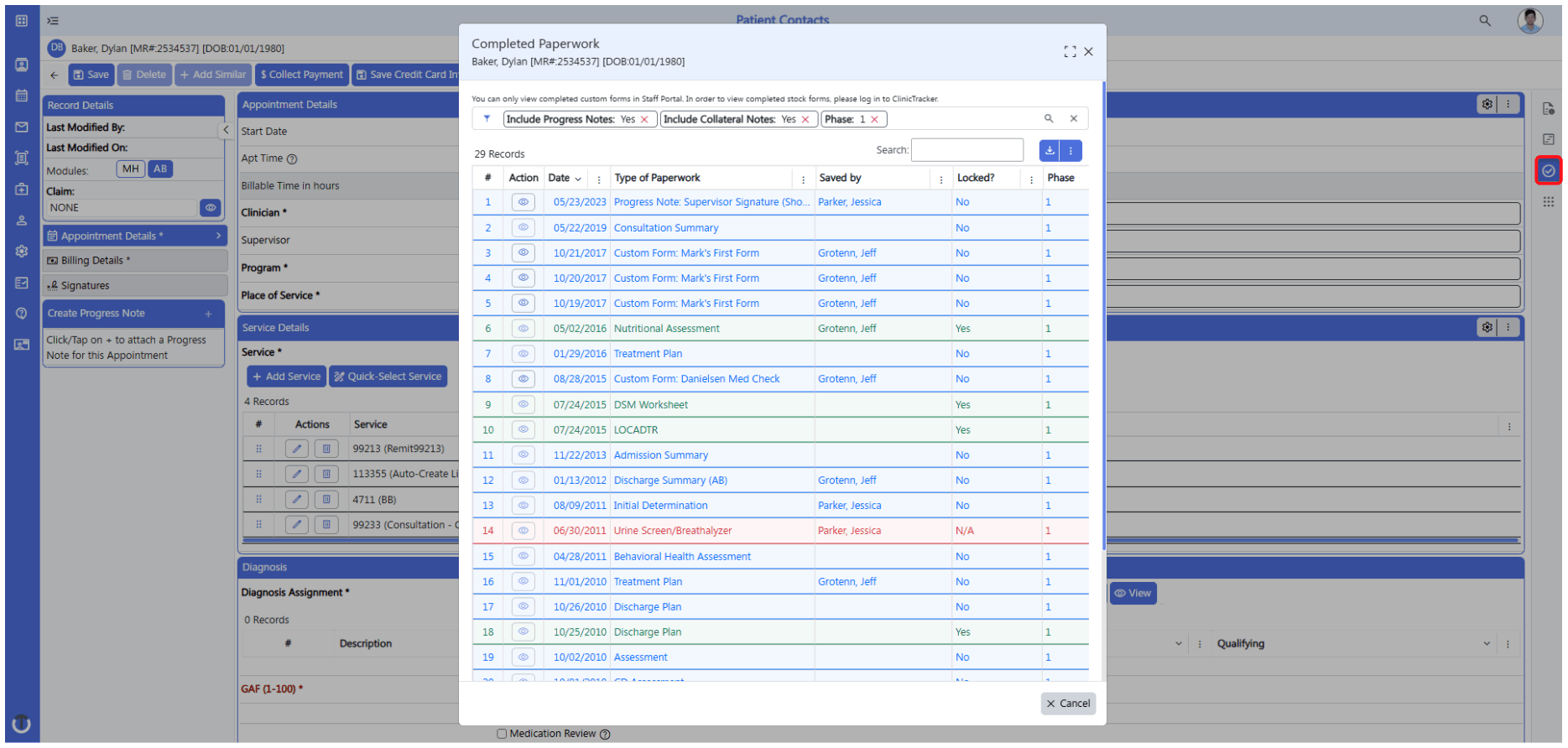Click Cancel in Completed Paperwork dialog
The image size is (1568, 748).
[x=1068, y=704]
